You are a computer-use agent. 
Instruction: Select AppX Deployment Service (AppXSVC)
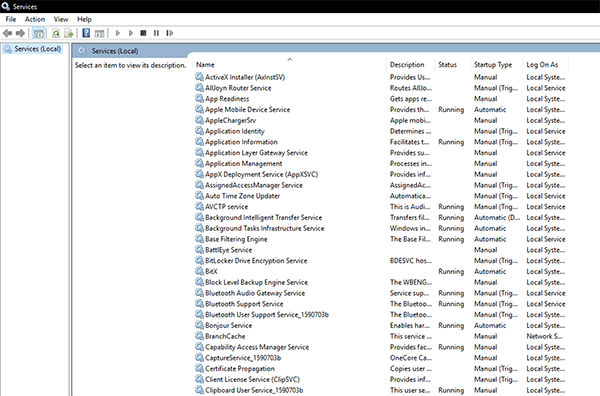(261, 174)
